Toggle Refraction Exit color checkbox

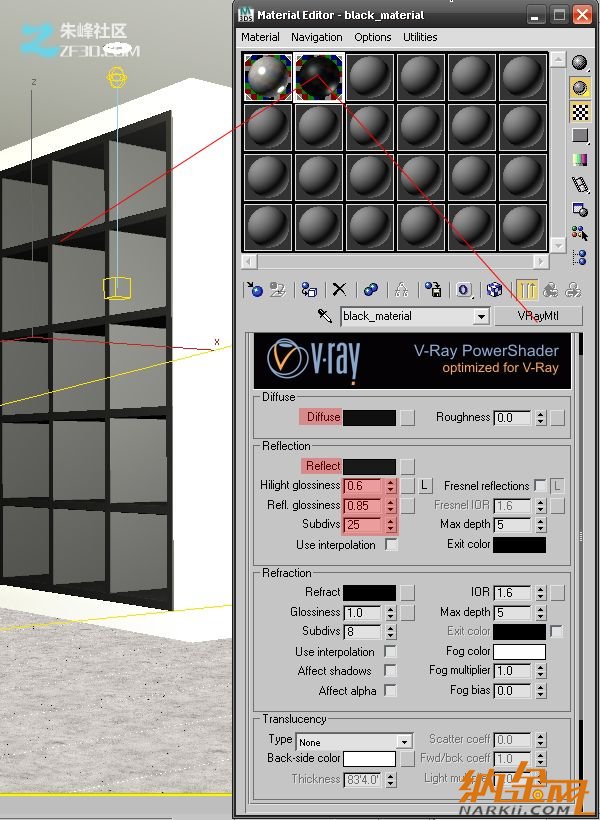click(557, 631)
